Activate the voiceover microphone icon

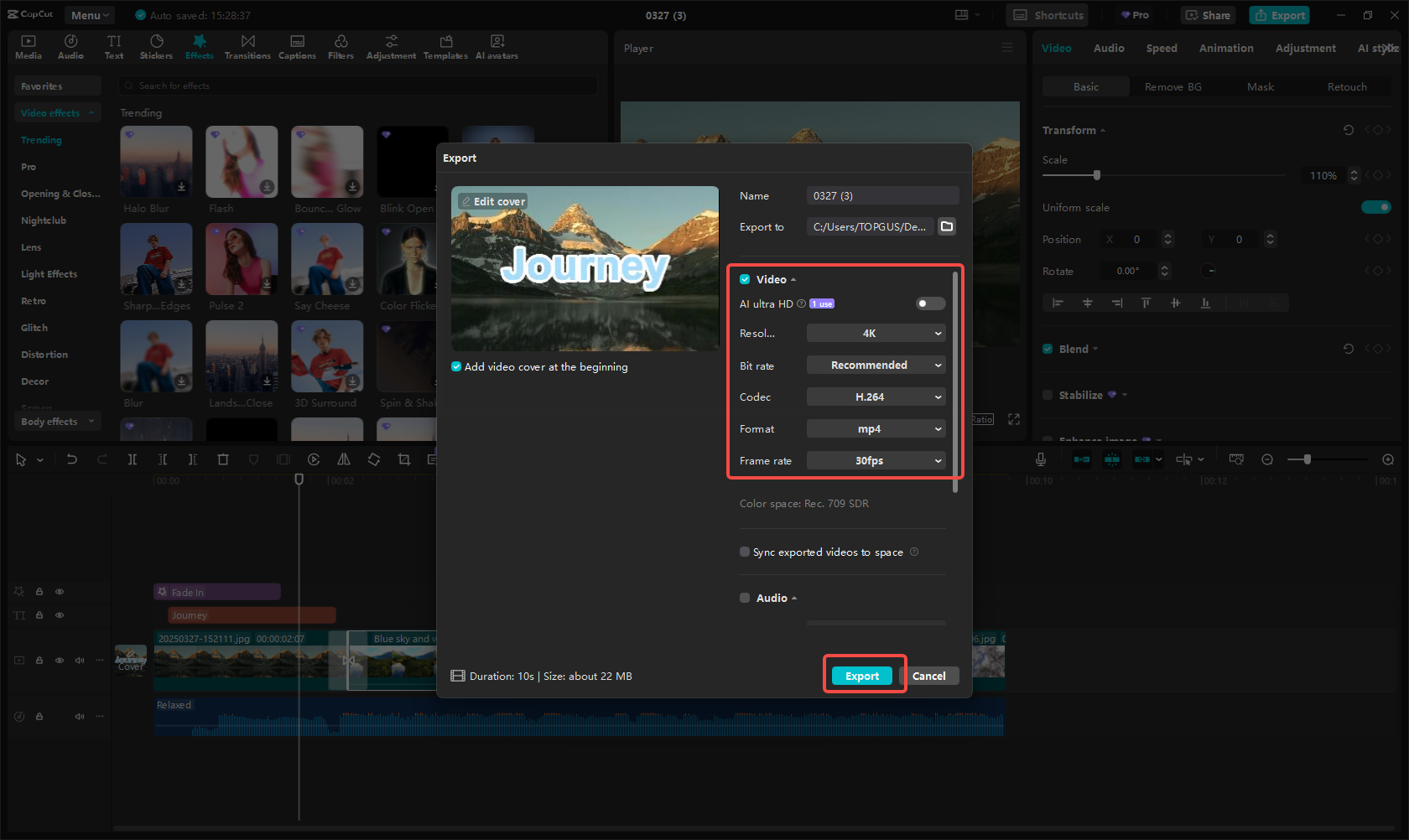pyautogui.click(x=1040, y=459)
